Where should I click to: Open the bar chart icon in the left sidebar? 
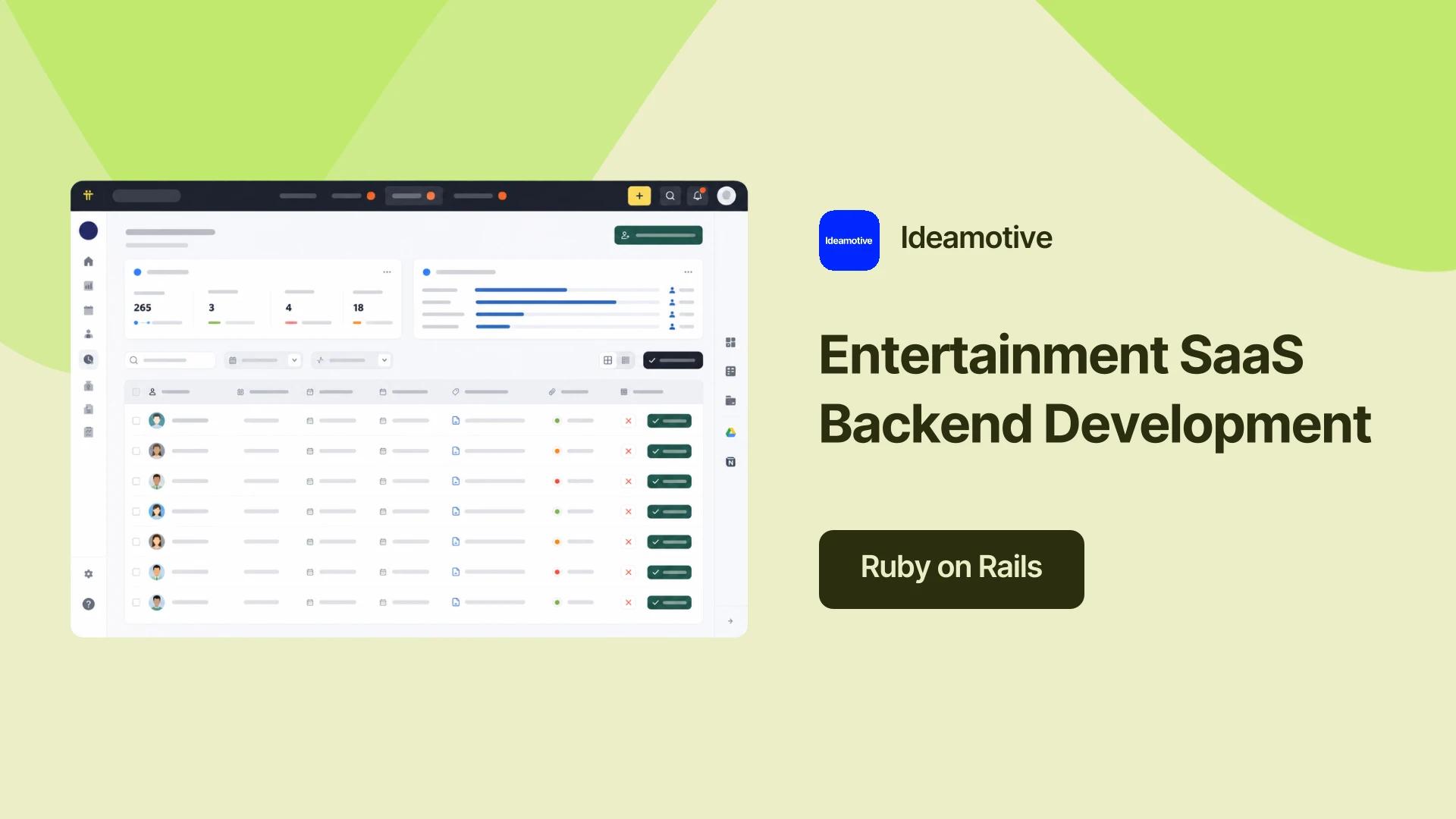point(89,286)
